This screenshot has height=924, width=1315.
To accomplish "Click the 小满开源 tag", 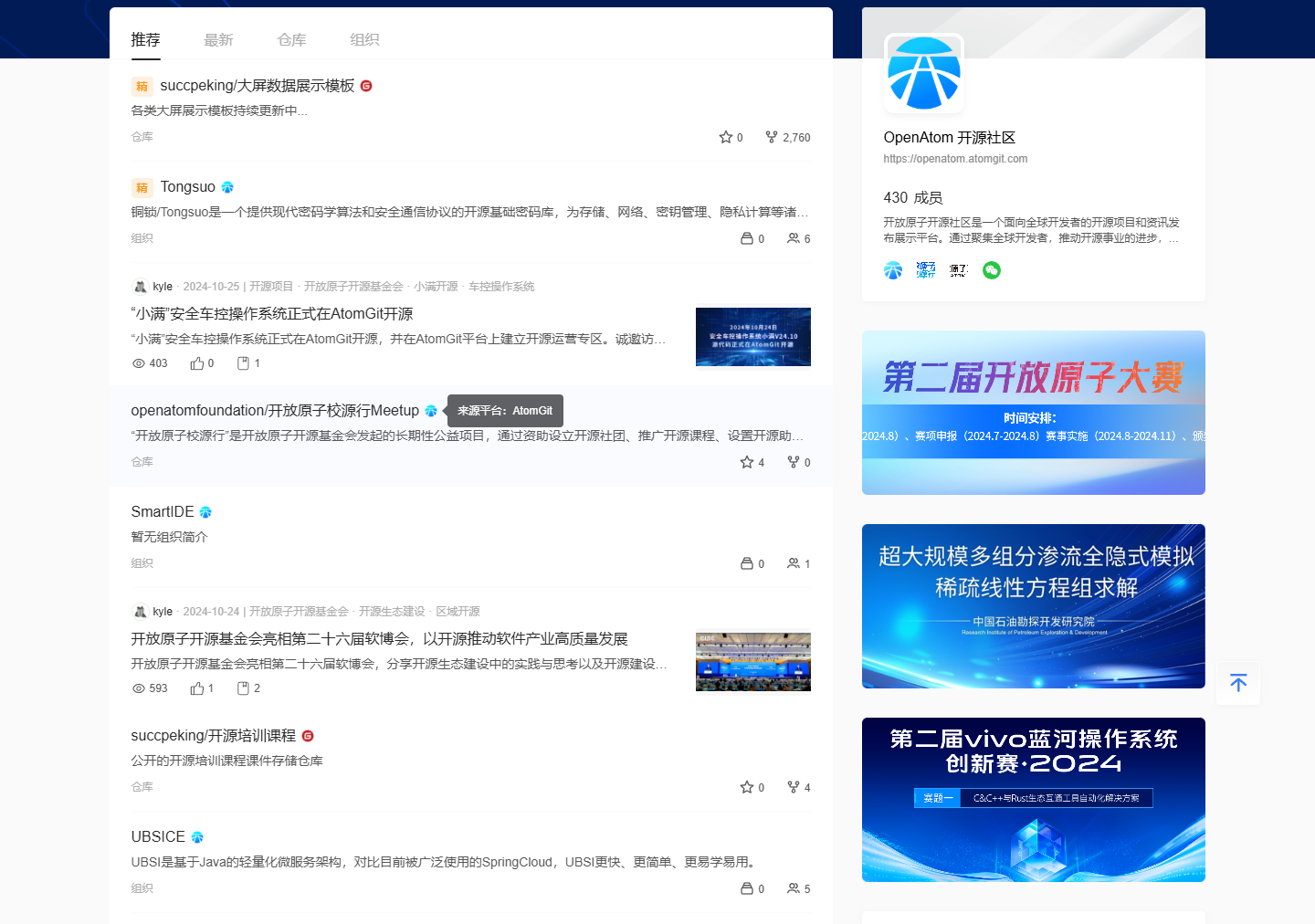I will [x=436, y=287].
